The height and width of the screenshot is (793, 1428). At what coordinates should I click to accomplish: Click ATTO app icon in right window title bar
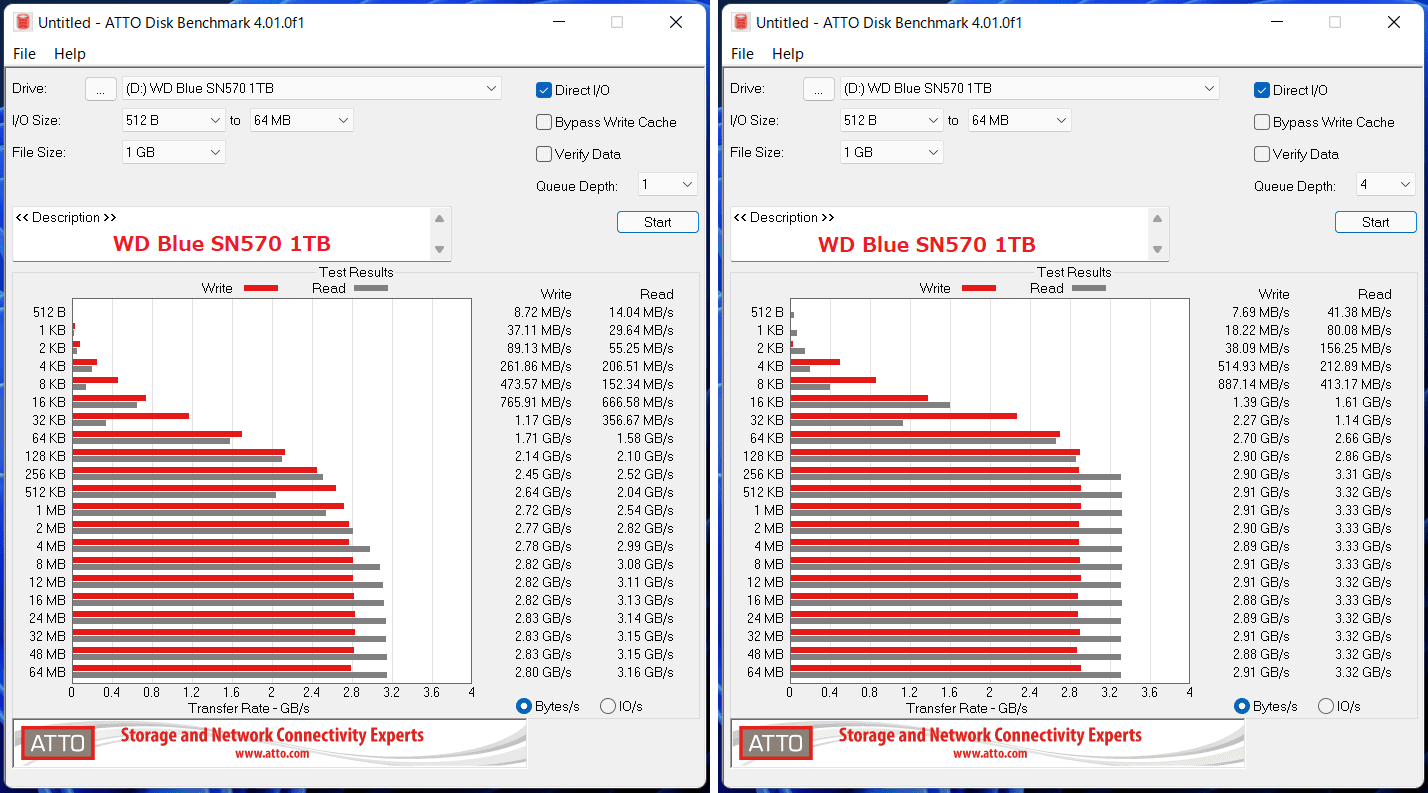point(741,22)
